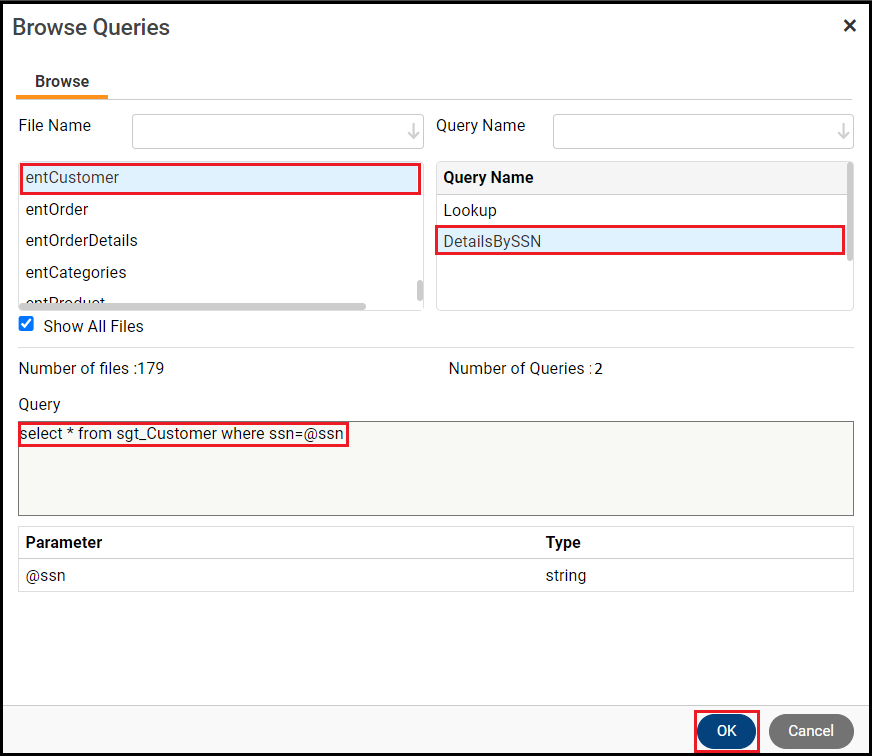Expand the Query Name dropdown arrow

click(844, 131)
